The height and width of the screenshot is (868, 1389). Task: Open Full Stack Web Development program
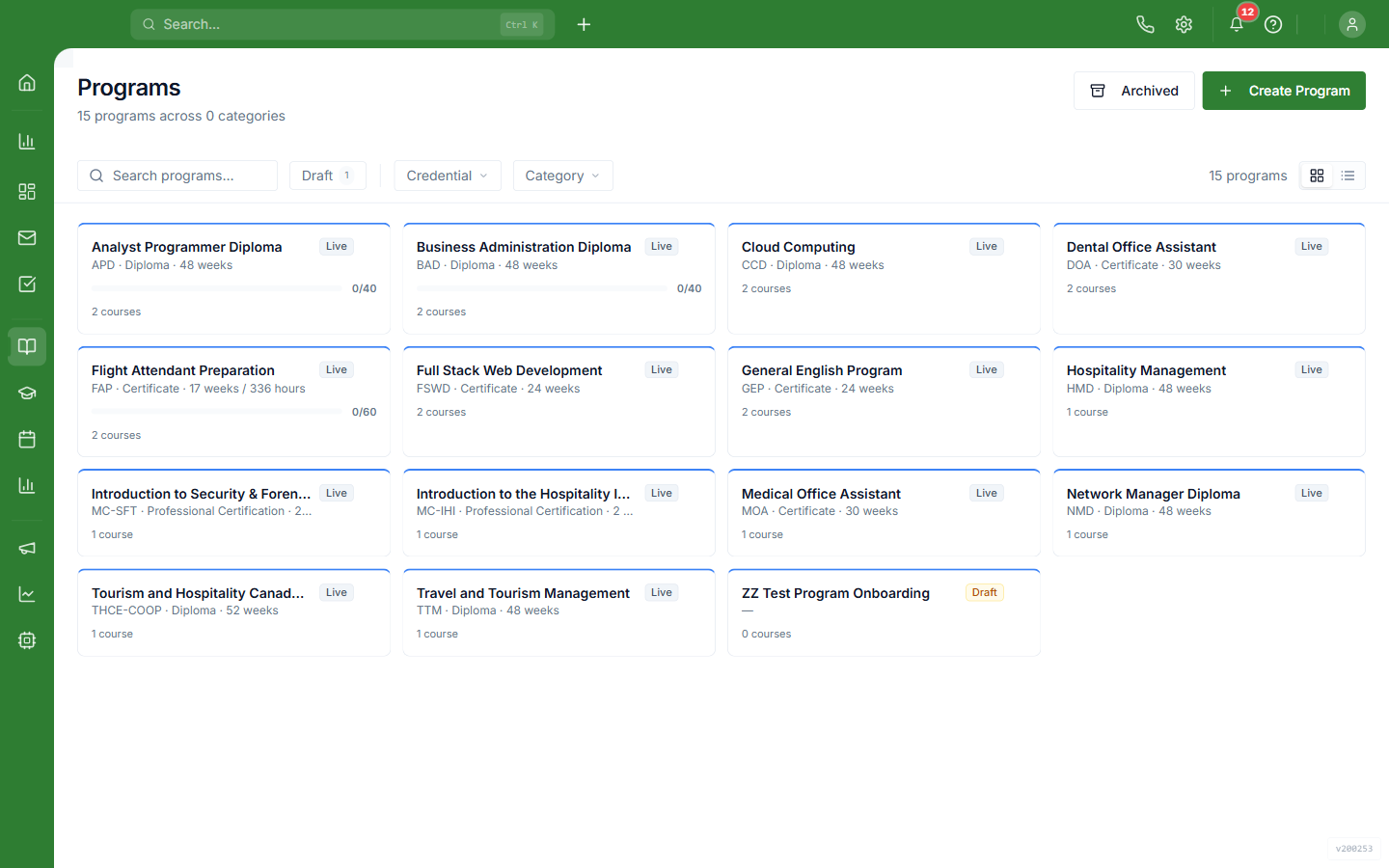click(x=558, y=401)
